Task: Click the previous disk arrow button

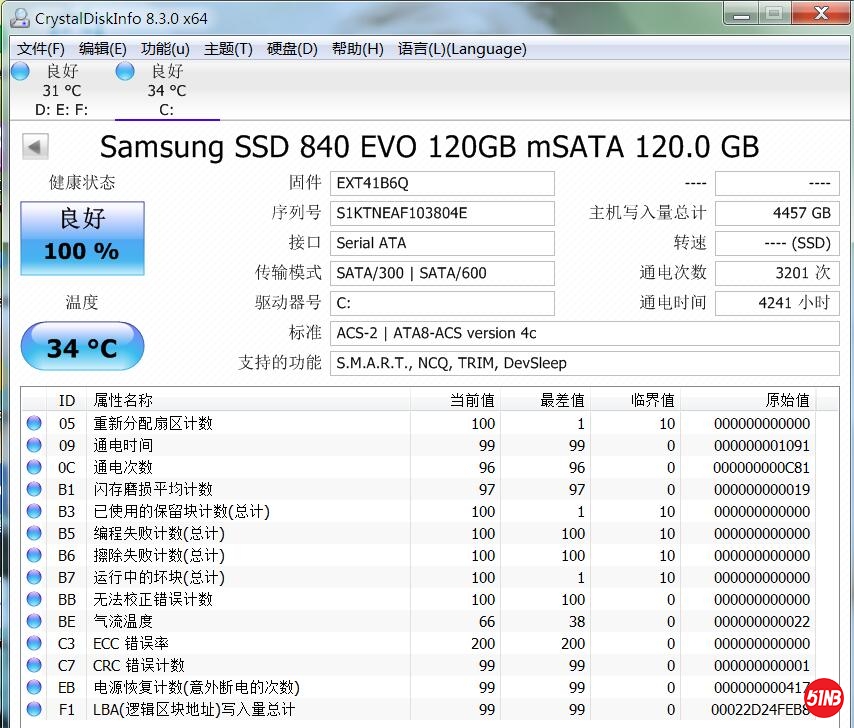Action: 36,148
